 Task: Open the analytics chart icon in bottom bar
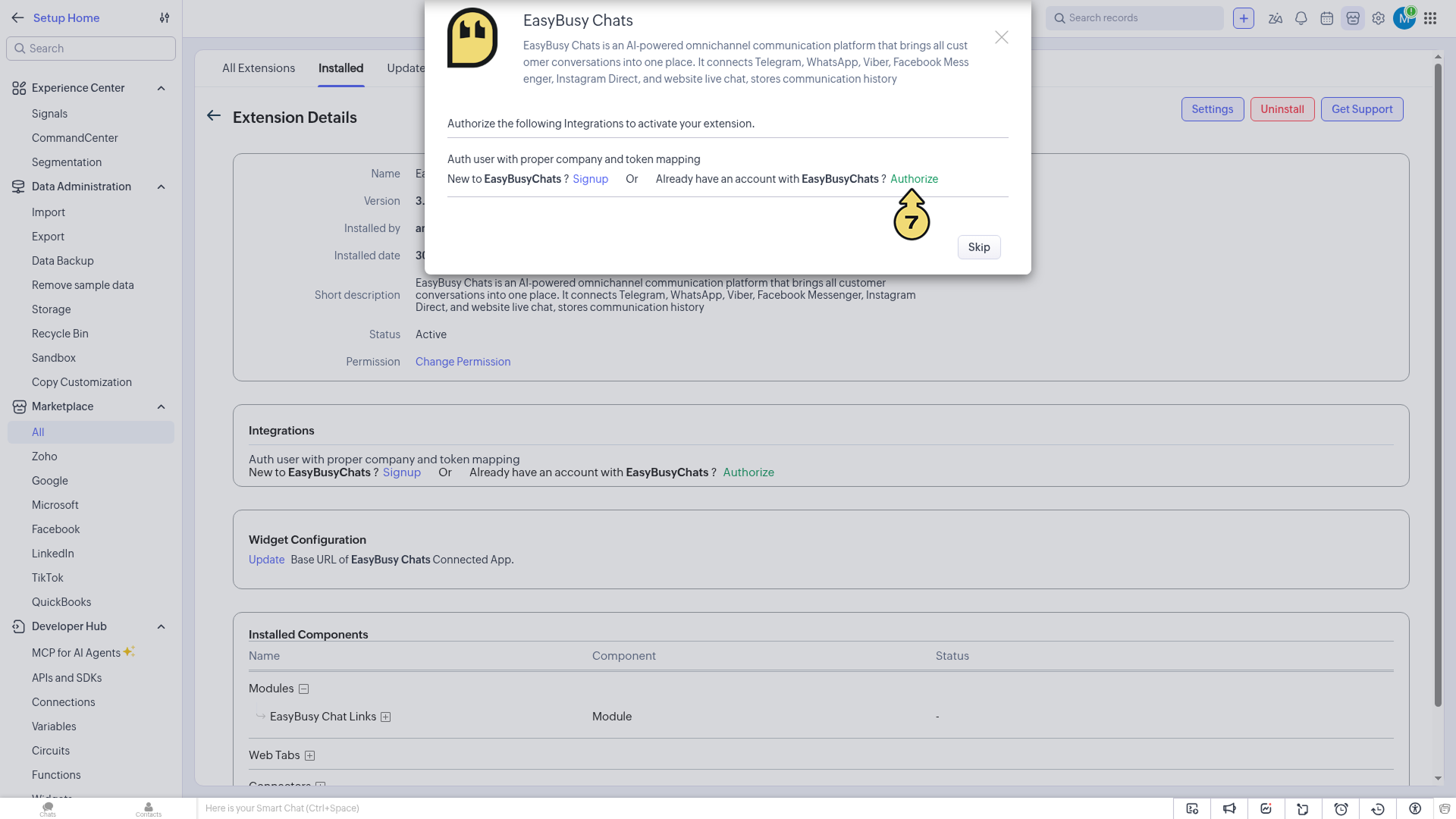pyautogui.click(x=1266, y=809)
